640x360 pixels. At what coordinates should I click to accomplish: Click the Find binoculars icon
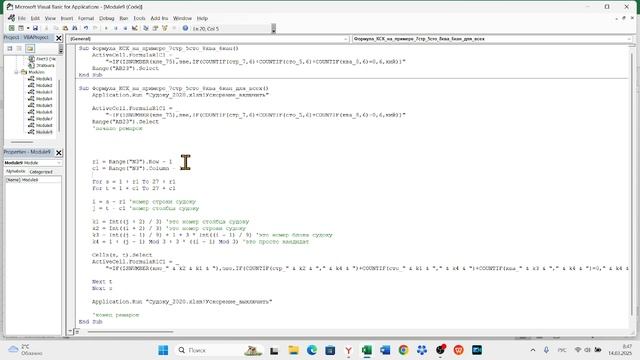click(75, 28)
